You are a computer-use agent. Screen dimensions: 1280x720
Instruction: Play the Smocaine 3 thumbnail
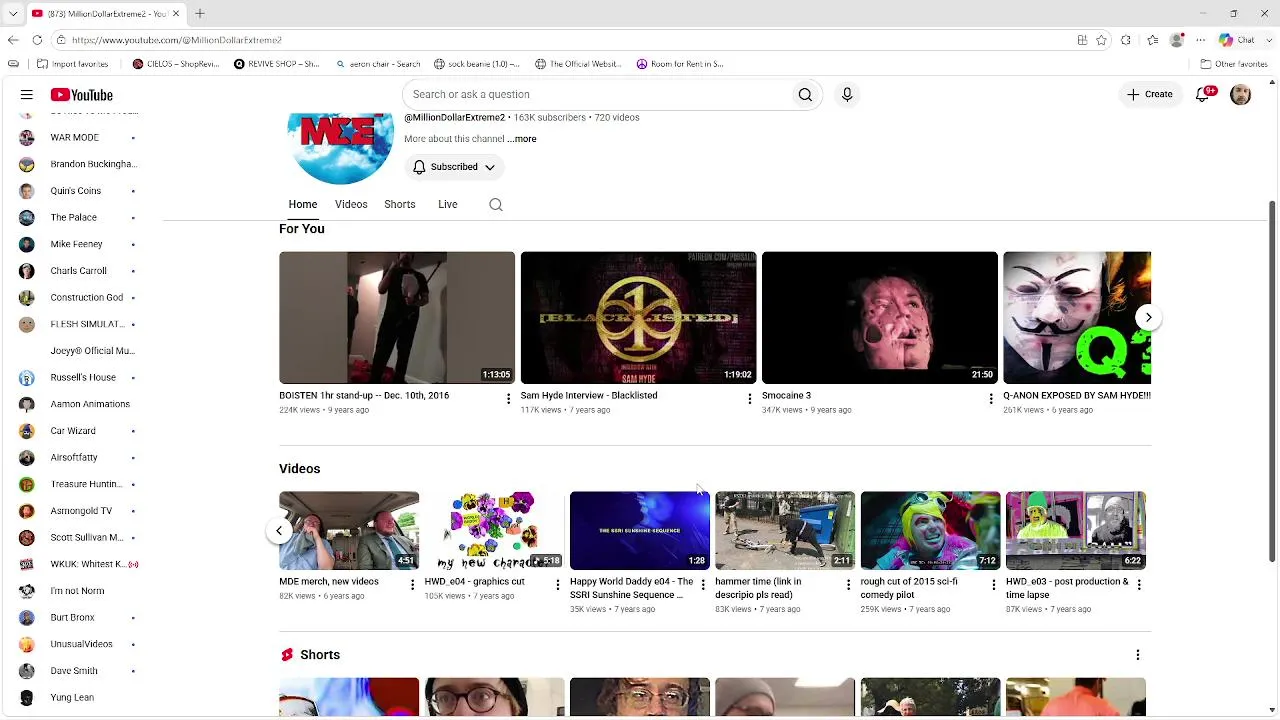(x=880, y=318)
